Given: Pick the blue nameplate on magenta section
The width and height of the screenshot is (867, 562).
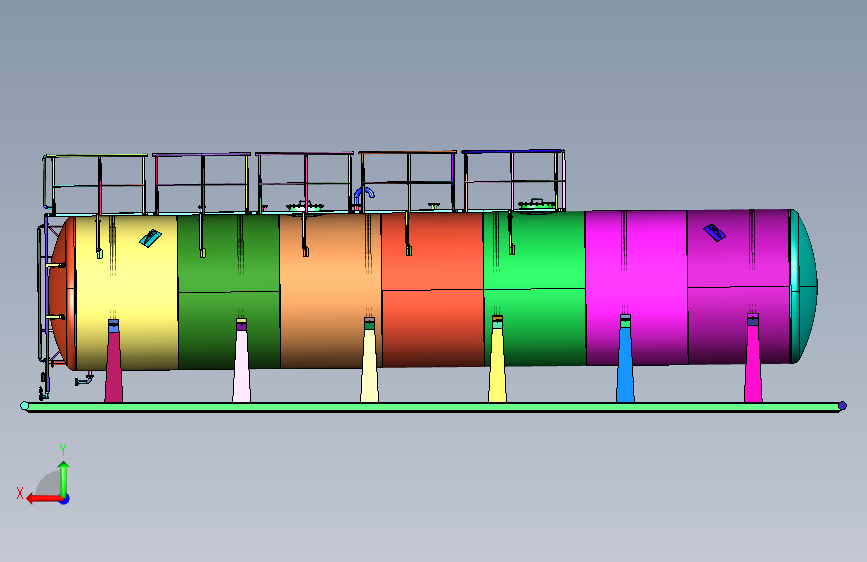Looking at the screenshot, I should pyautogui.click(x=714, y=232).
